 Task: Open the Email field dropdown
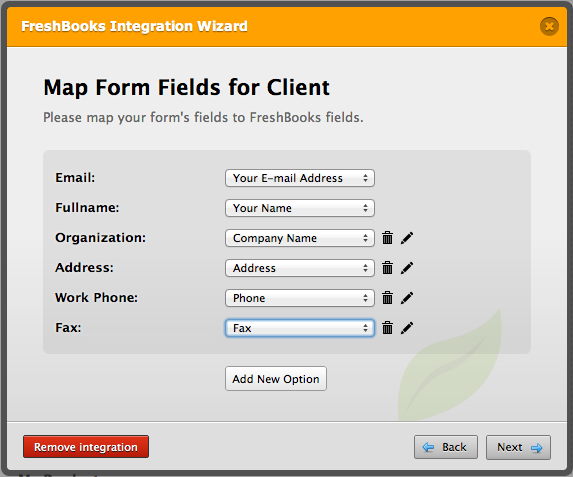tap(300, 178)
